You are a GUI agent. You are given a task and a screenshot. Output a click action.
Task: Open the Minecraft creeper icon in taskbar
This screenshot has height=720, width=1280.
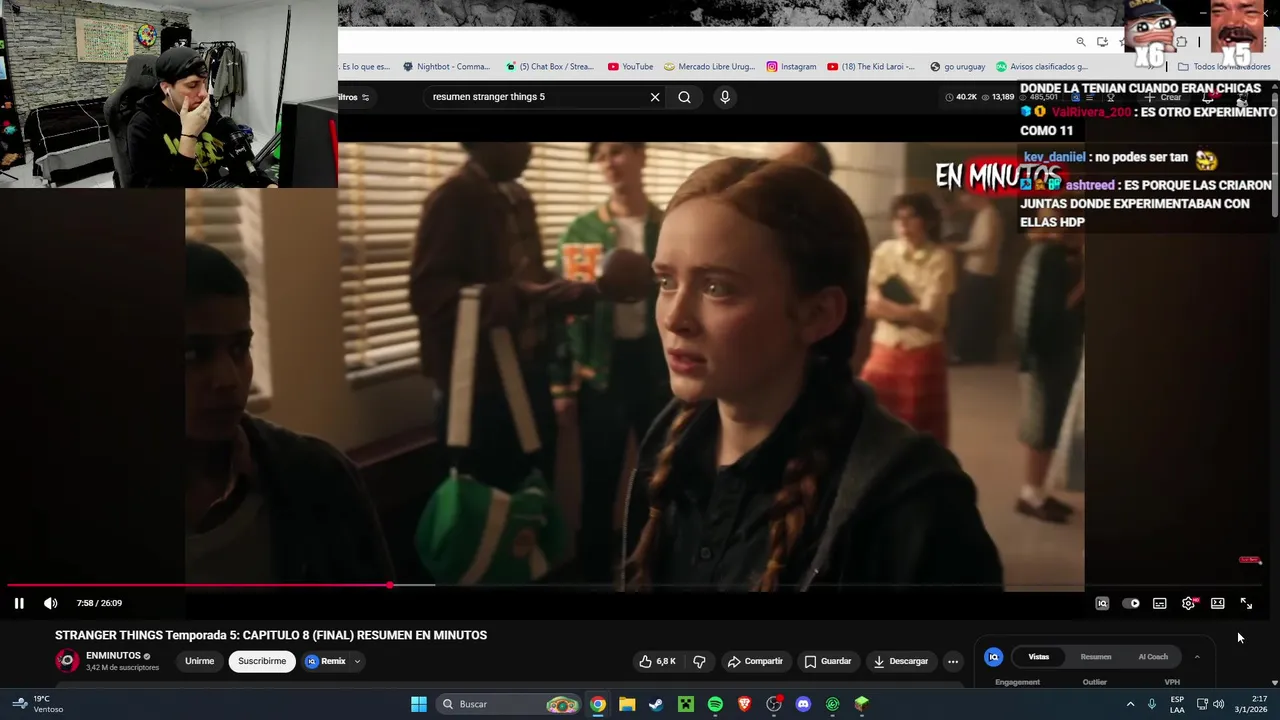(x=686, y=704)
